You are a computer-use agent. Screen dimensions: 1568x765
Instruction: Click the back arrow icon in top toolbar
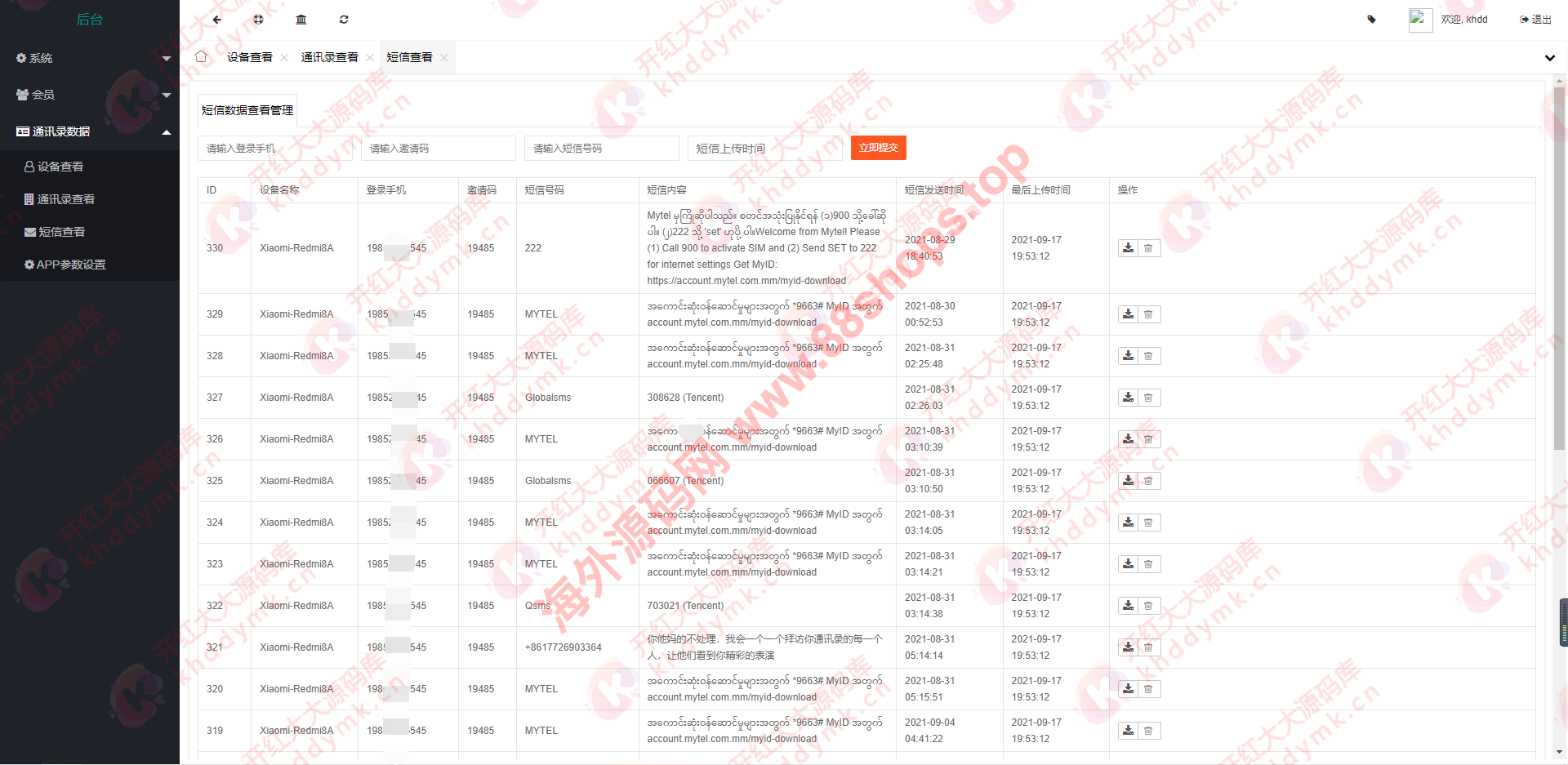216,20
